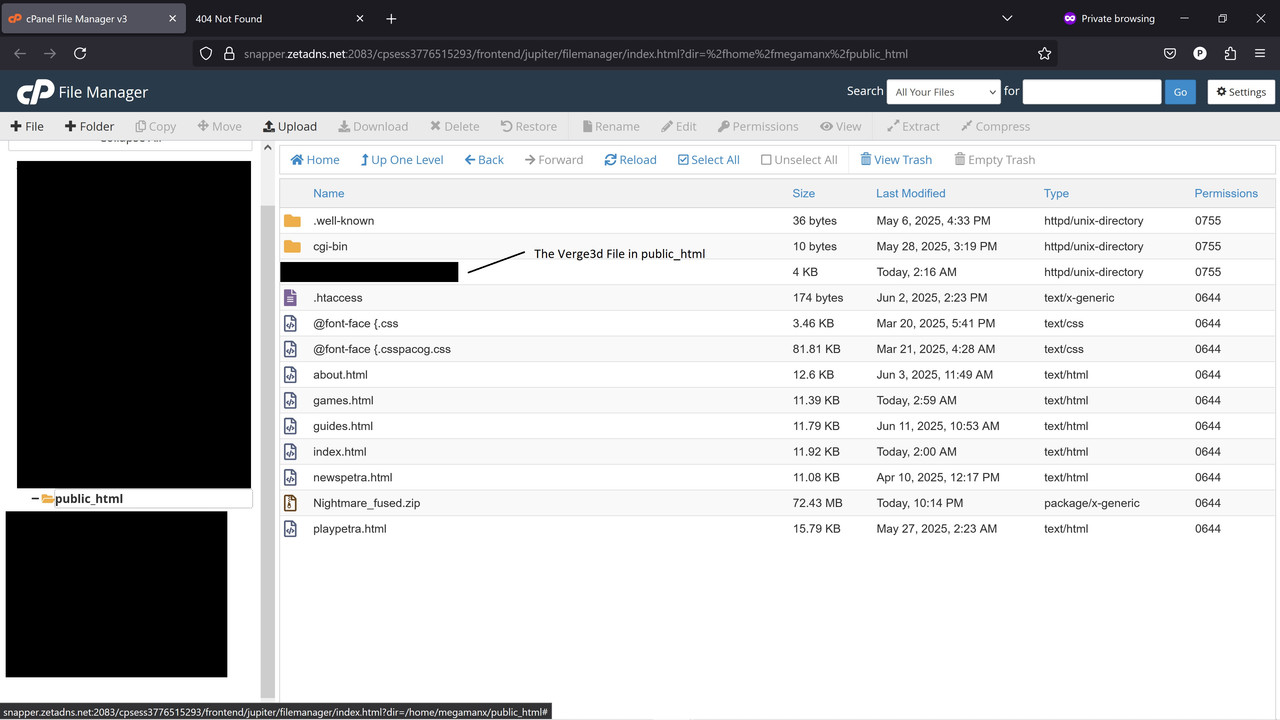Open View Trash
Viewport: 1280px width, 720px height.
896,160
